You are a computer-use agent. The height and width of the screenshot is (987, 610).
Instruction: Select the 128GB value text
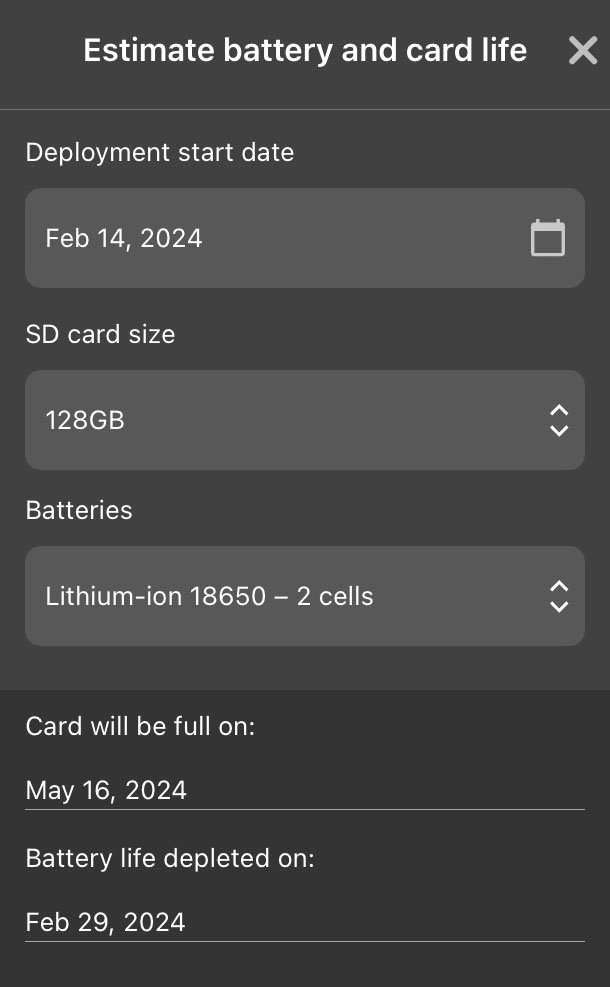coord(85,420)
